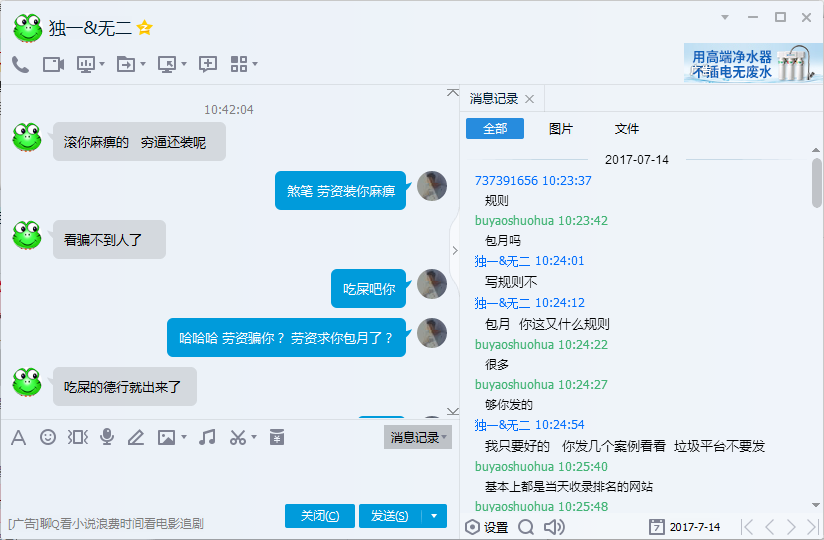Viewport: 824px width, 540px height.
Task: Expand the screenshot options dropdown arrow
Action: click(x=254, y=437)
